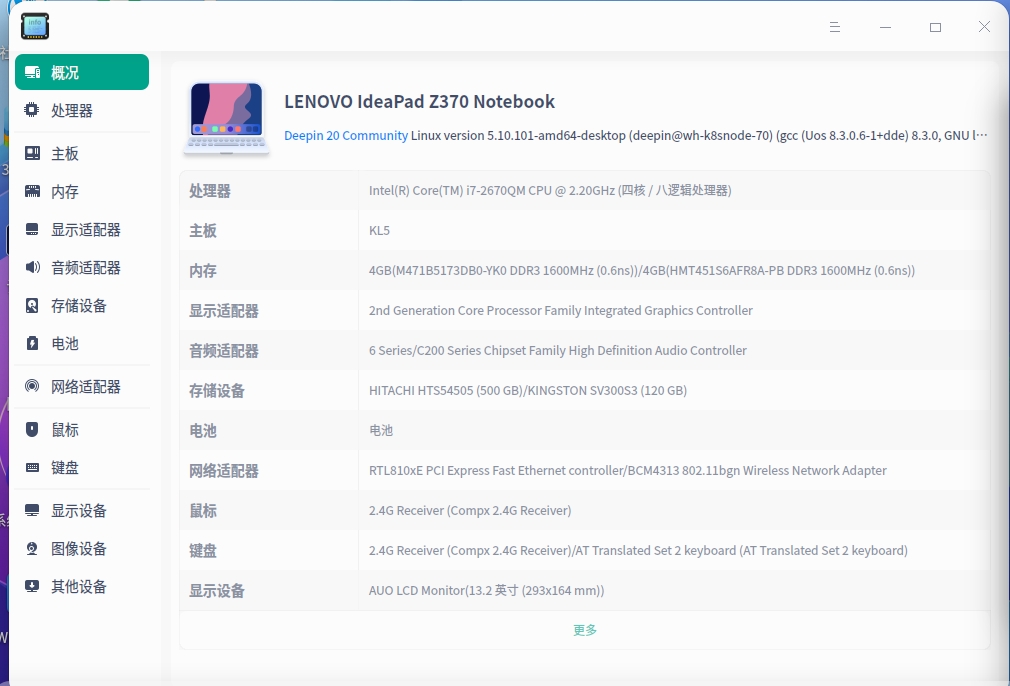
Task: Click the 2nd Generation Core Graphics Controller value
Action: 560,310
